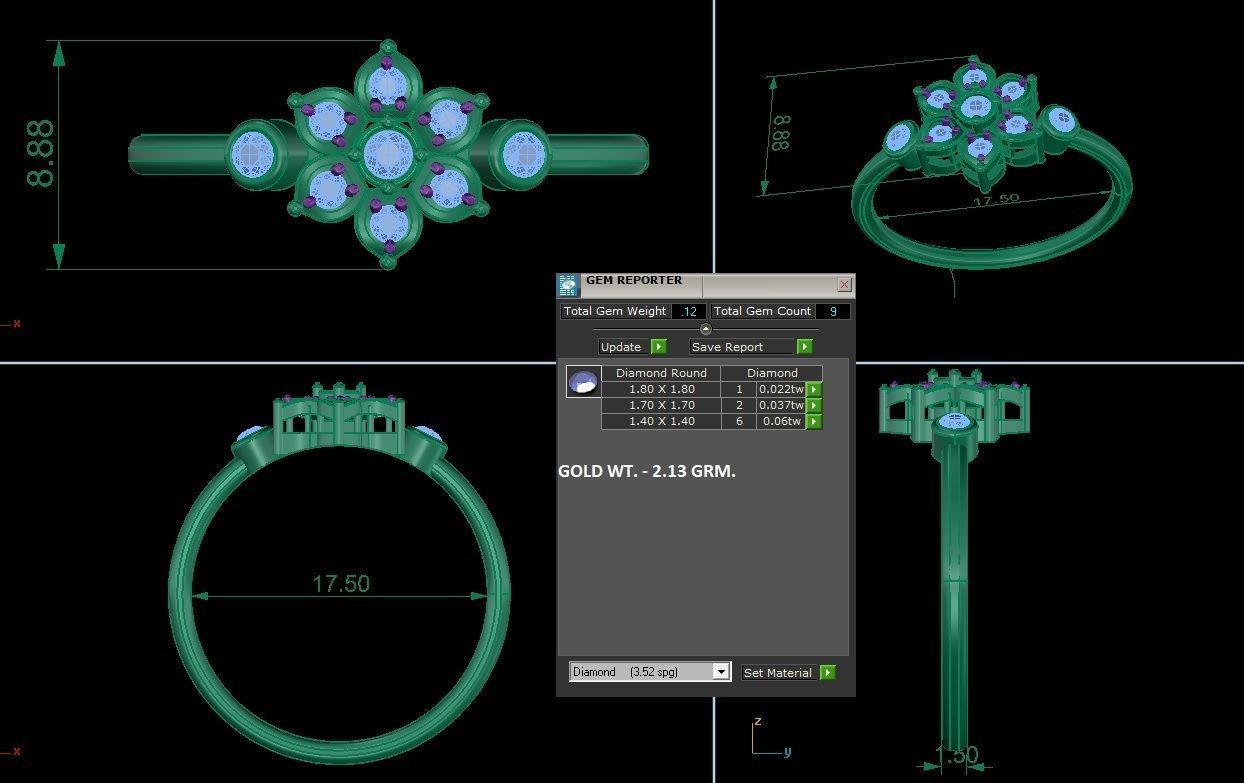Viewport: 1244px width, 783px height.
Task: Click the 8.88 dimension in top view
Action: coord(40,154)
